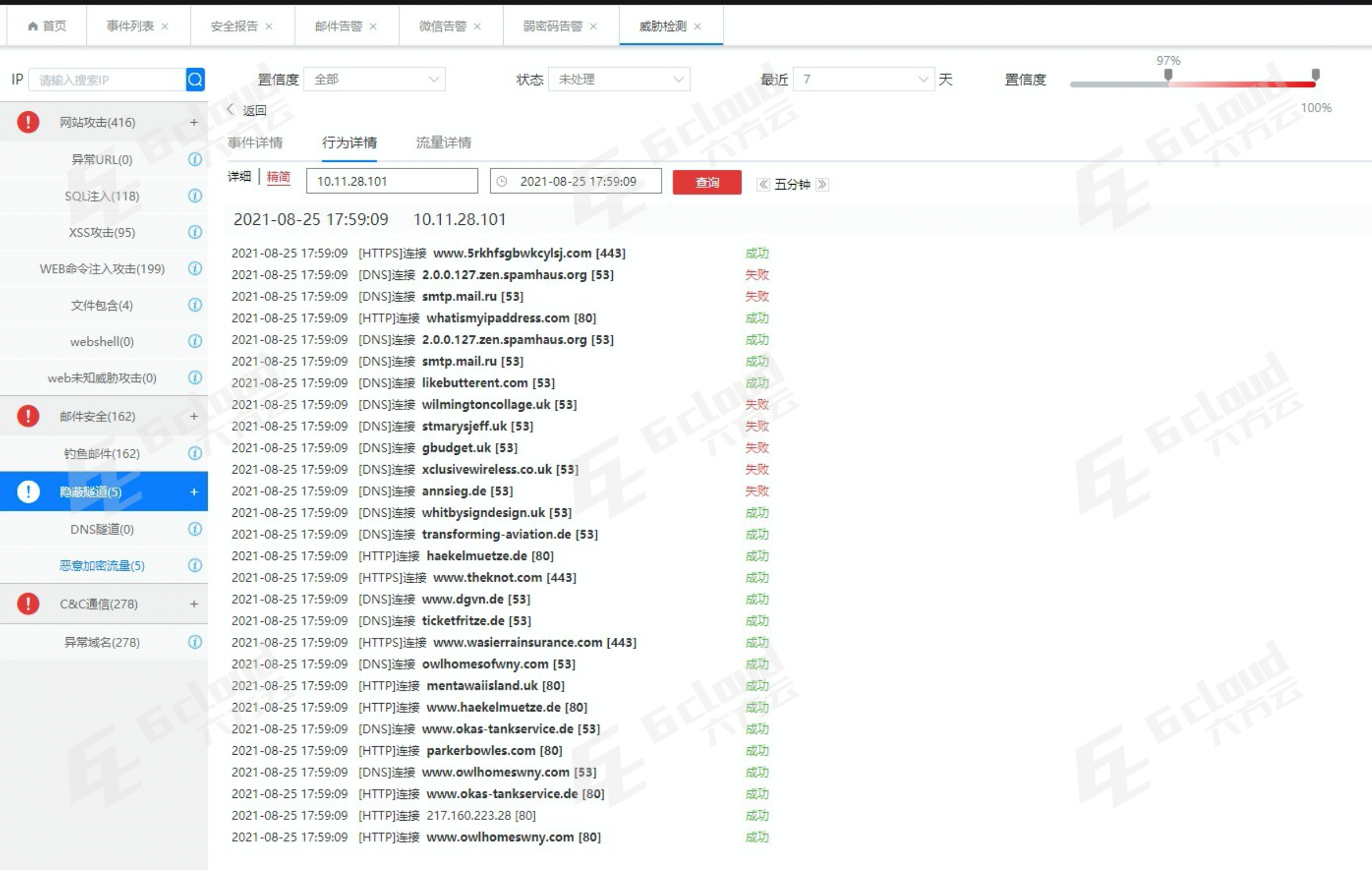1372x870 pixels.
Task: Click the red 查询 button
Action: [x=706, y=182]
